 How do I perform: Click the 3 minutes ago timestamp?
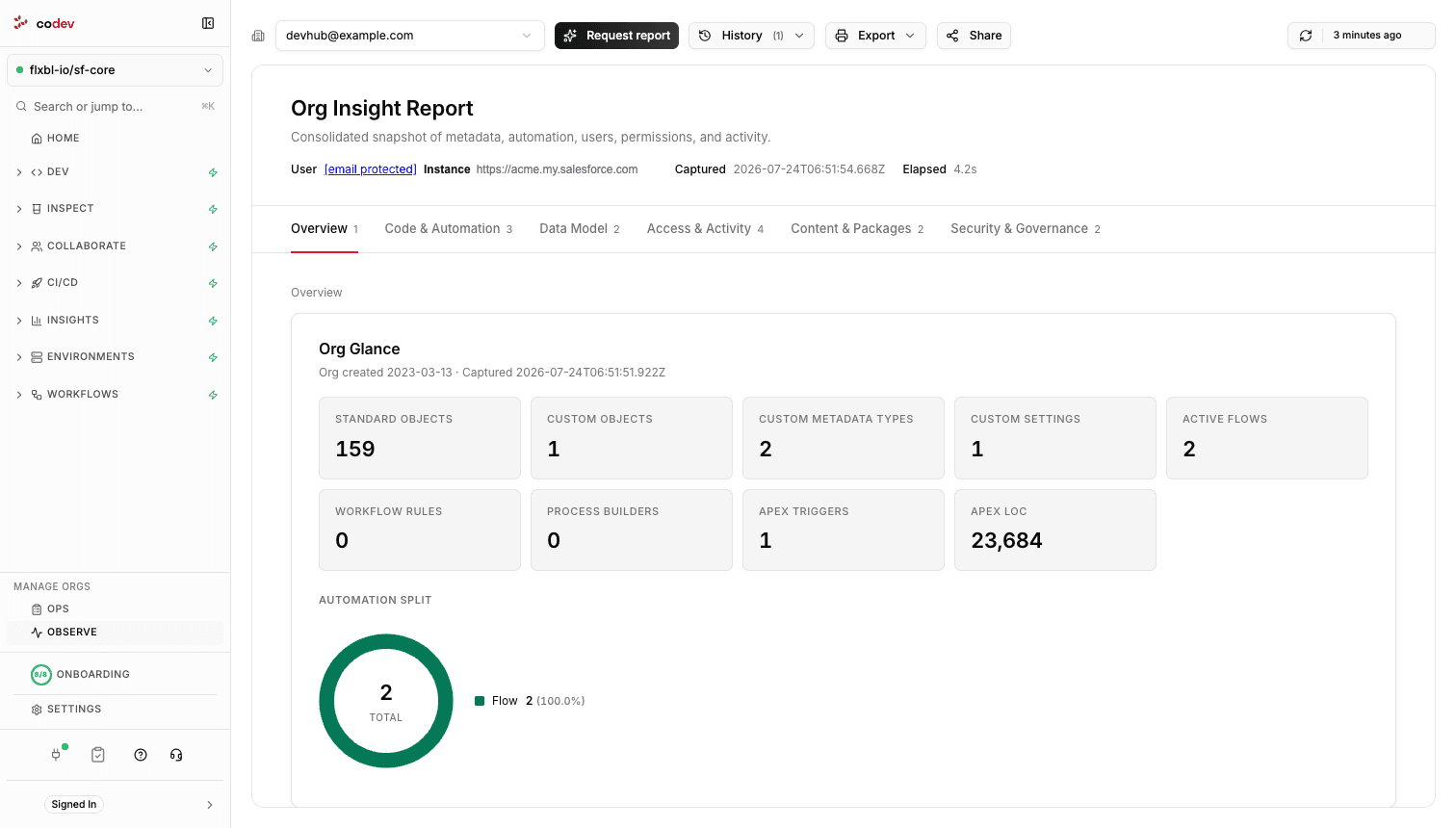pos(1366,36)
